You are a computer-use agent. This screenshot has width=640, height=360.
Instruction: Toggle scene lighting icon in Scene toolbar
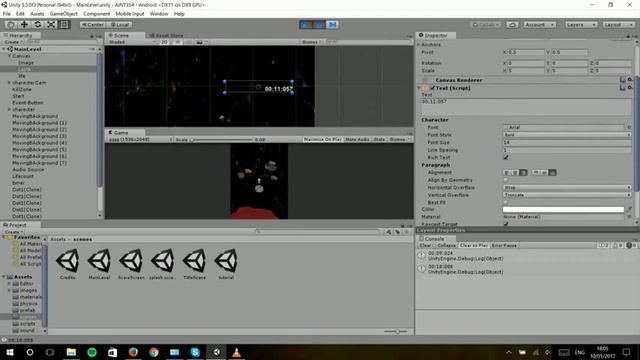click(x=177, y=42)
